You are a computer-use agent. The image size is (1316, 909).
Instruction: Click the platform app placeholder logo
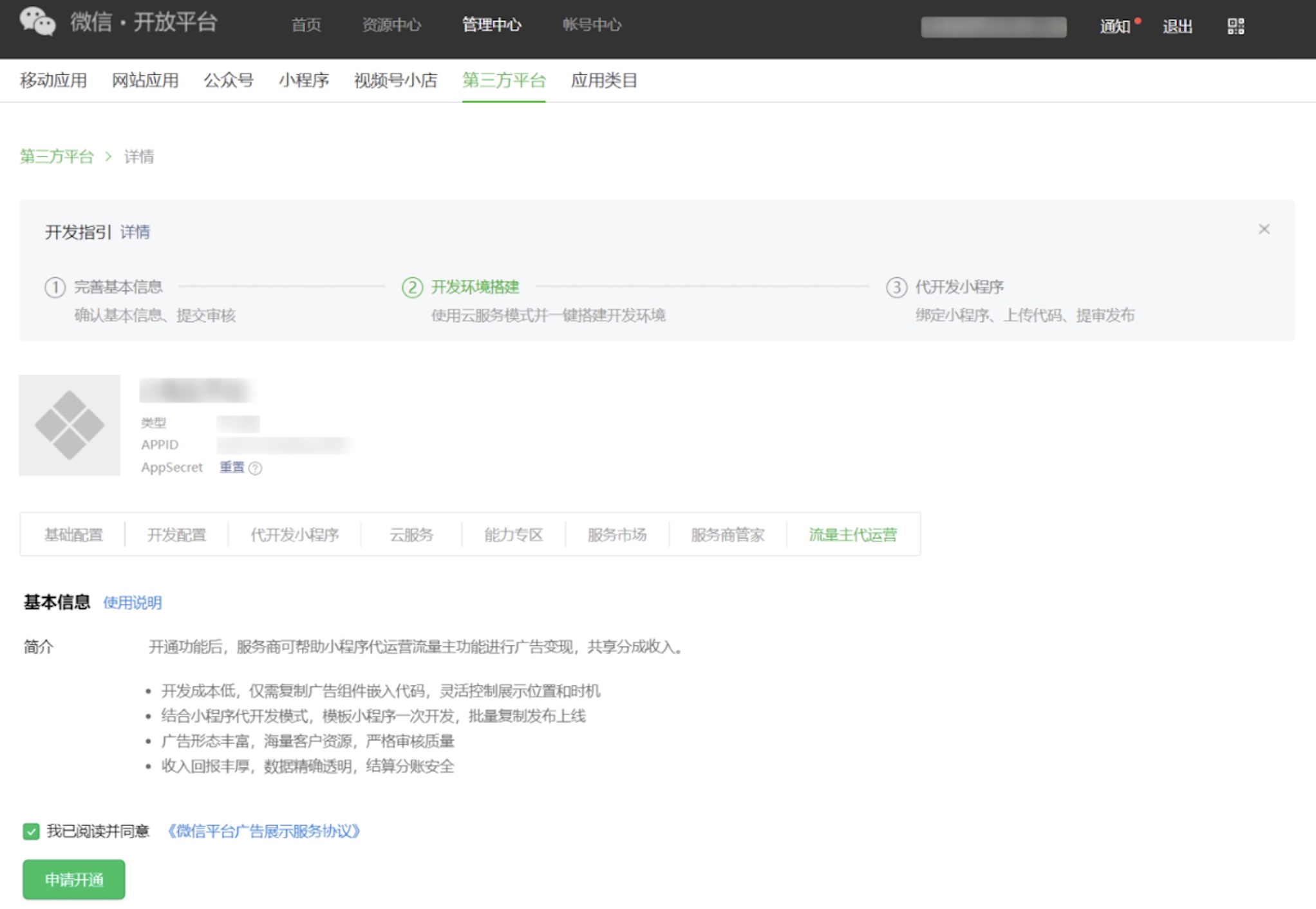70,425
